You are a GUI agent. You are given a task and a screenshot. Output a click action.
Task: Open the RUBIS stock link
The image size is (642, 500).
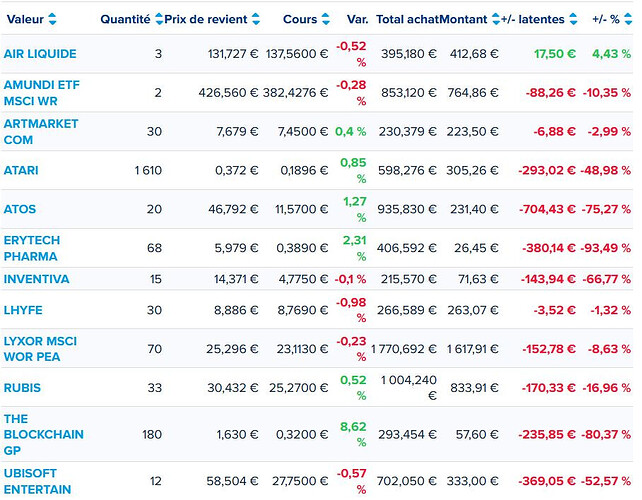point(22,388)
